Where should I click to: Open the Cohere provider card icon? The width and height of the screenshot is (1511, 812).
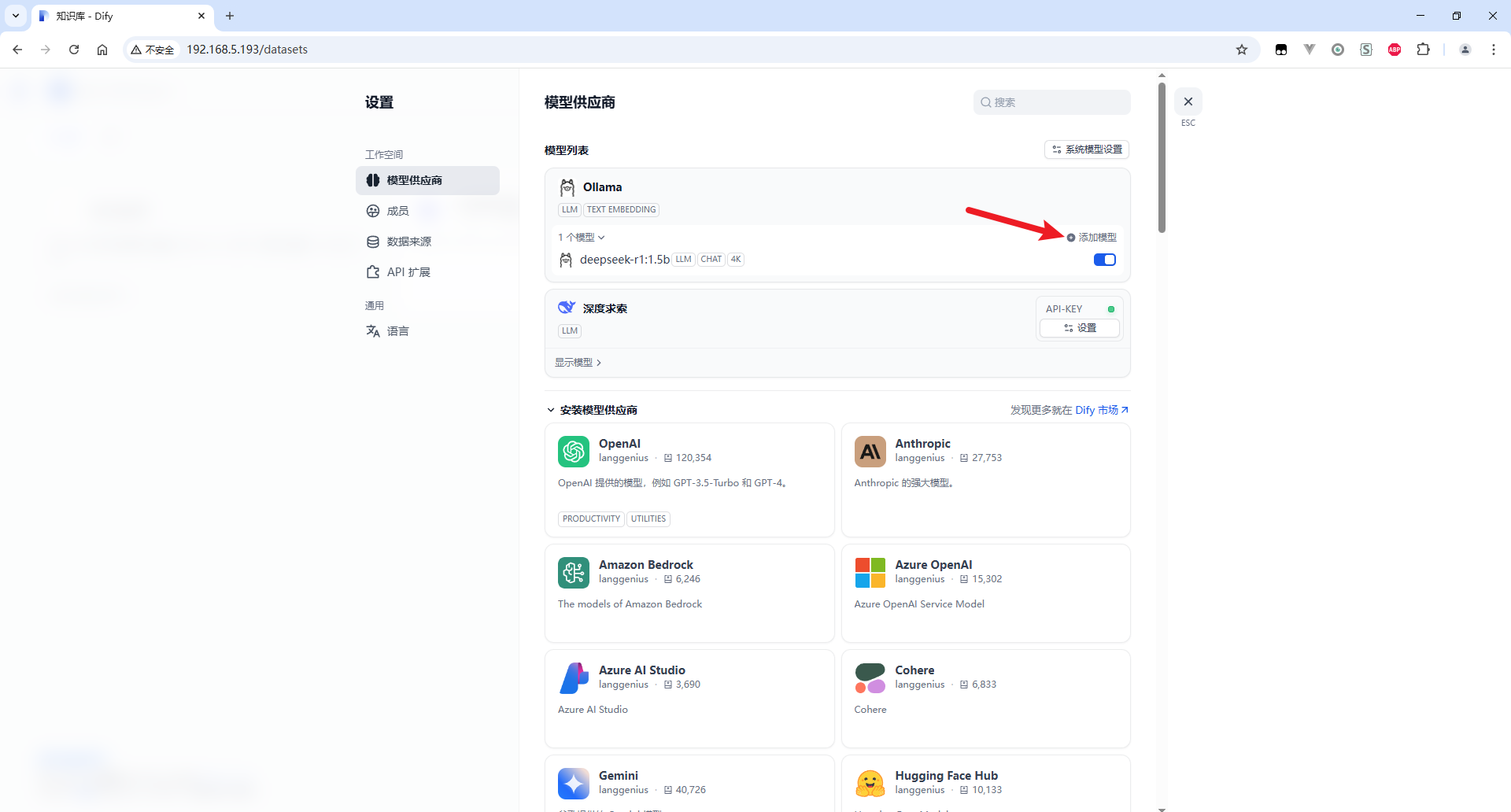870,678
